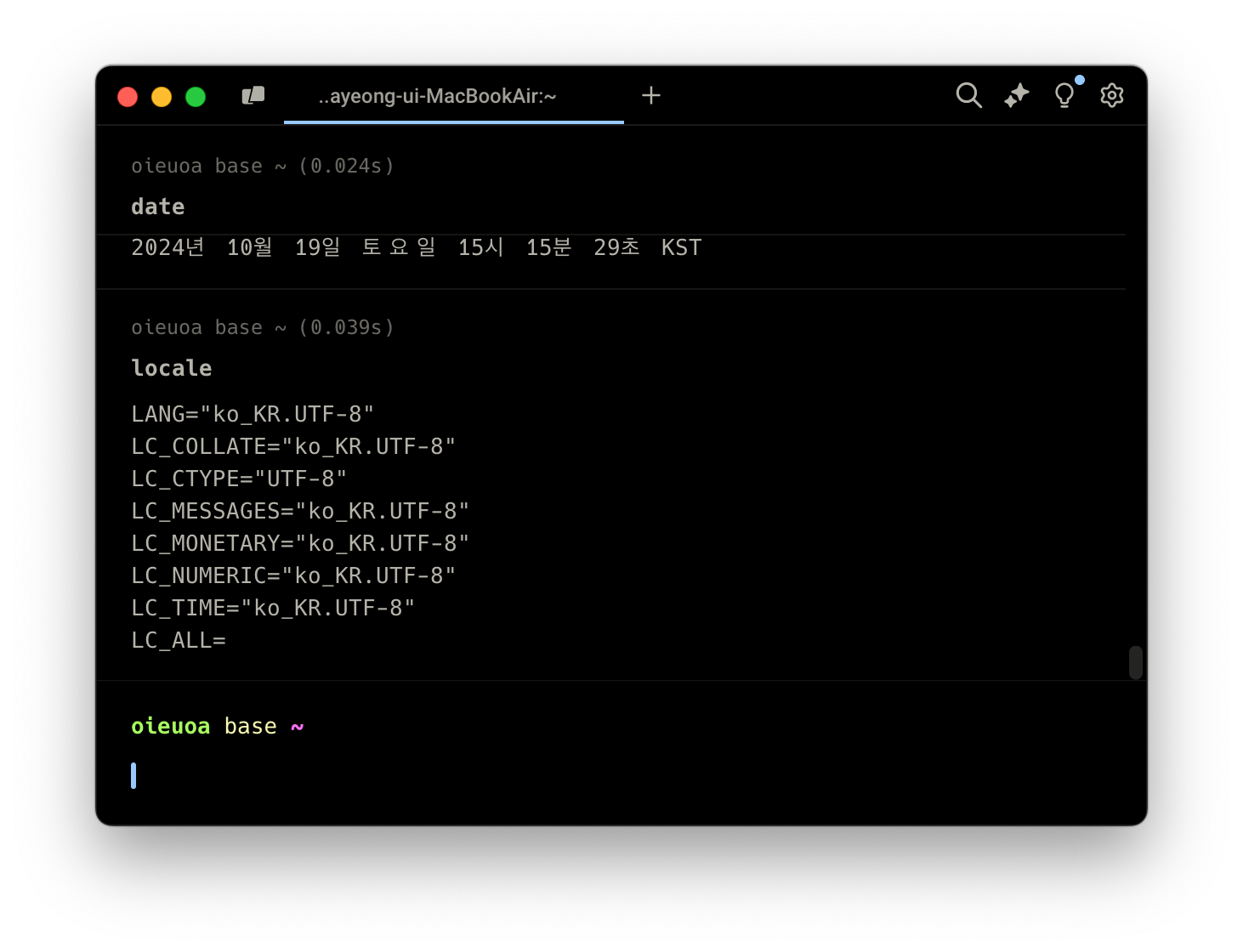Open Warp AI sparkle icon
This screenshot has height=952, width=1243.
pos(1016,95)
